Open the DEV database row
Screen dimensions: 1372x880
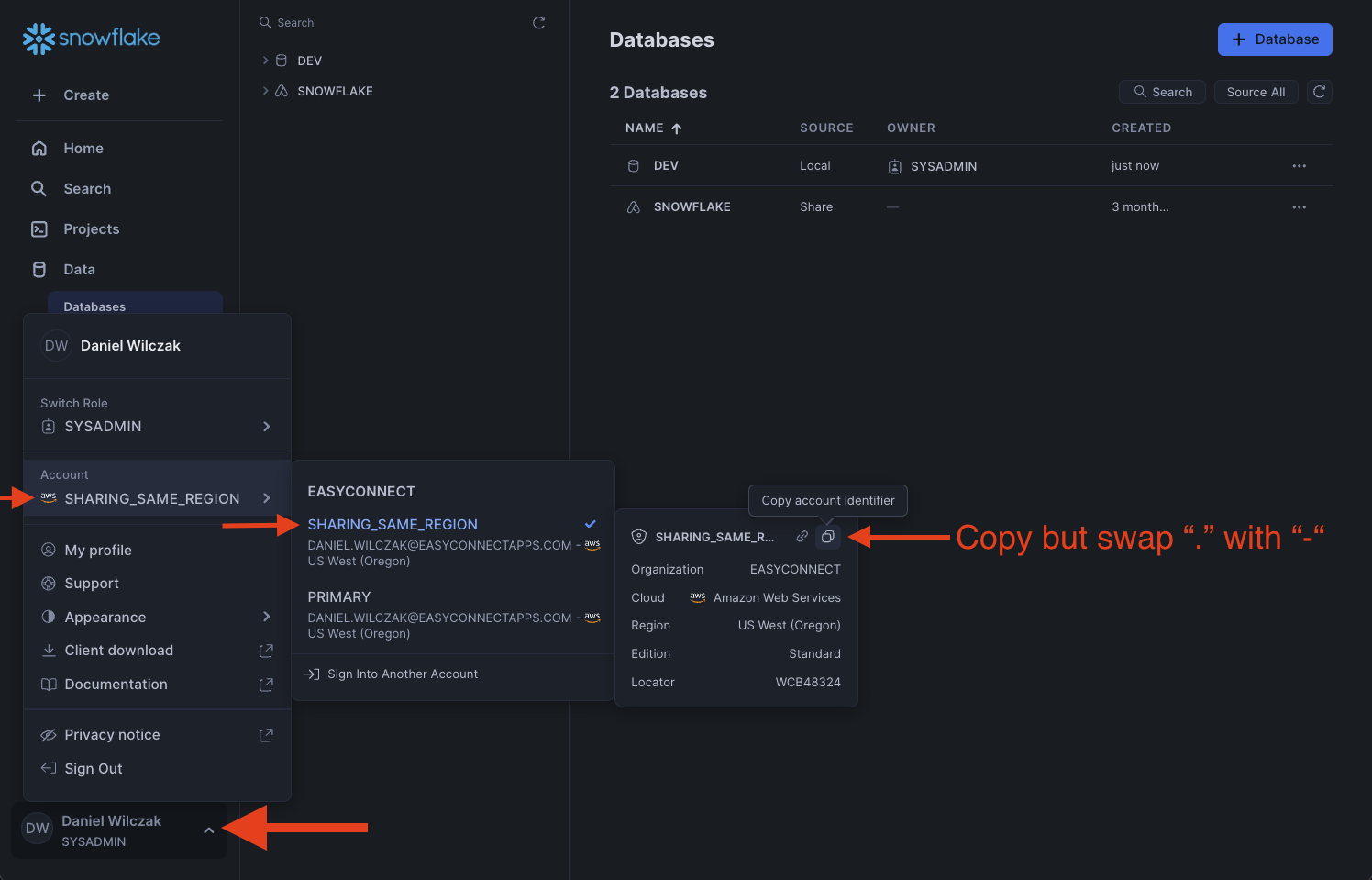point(970,166)
